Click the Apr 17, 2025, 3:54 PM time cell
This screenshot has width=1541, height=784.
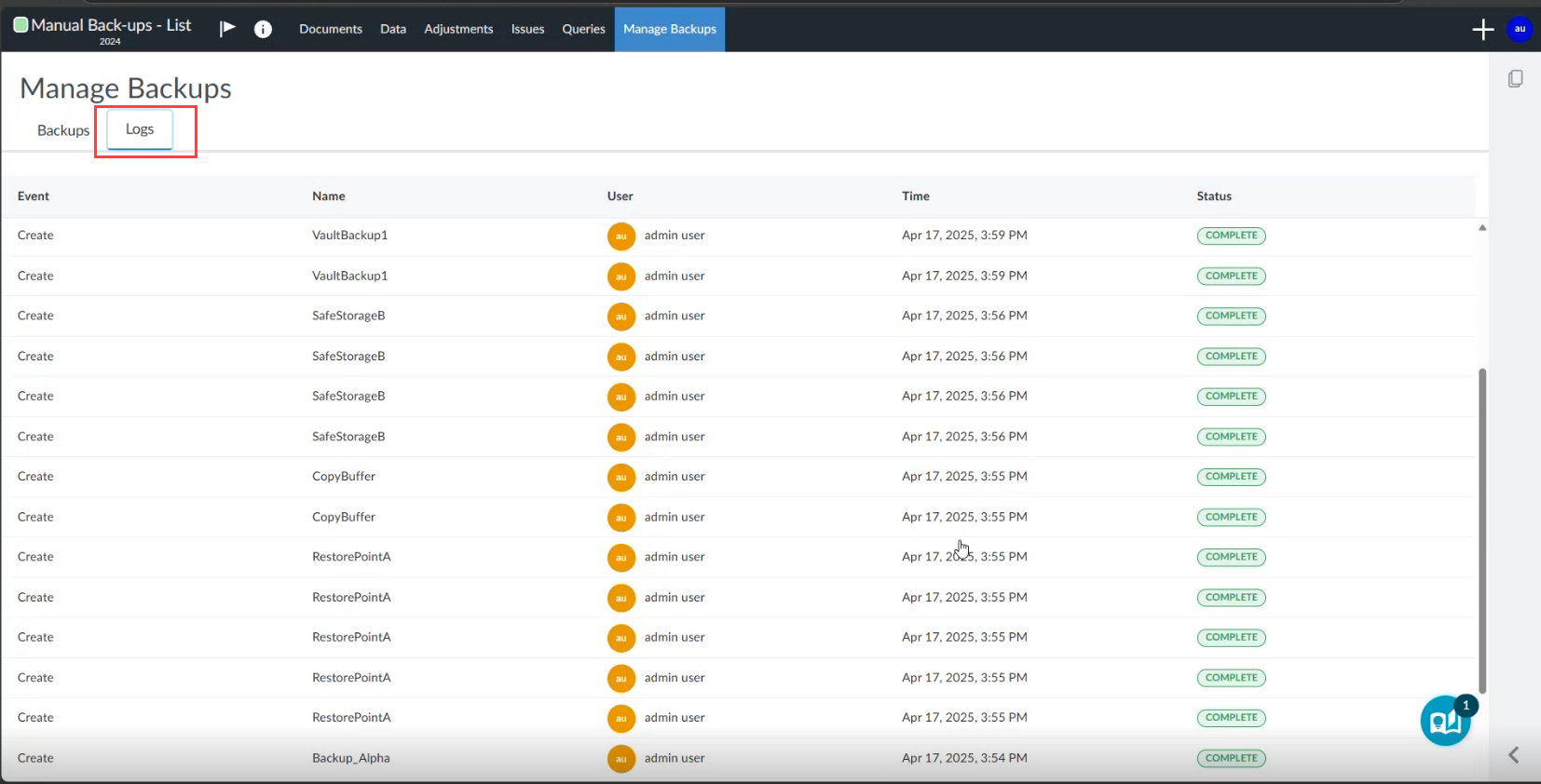coord(964,758)
